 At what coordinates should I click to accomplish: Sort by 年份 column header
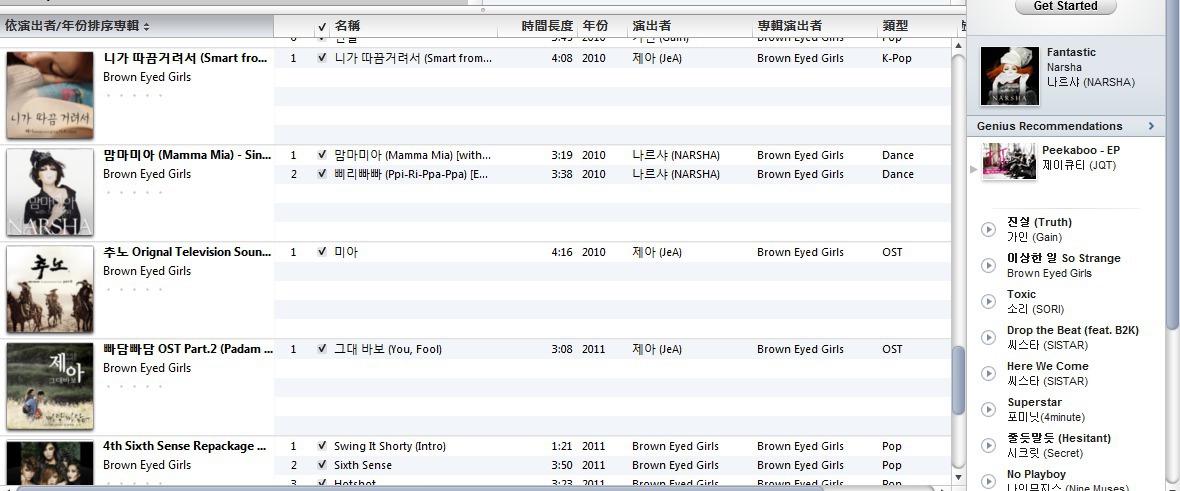pos(602,26)
